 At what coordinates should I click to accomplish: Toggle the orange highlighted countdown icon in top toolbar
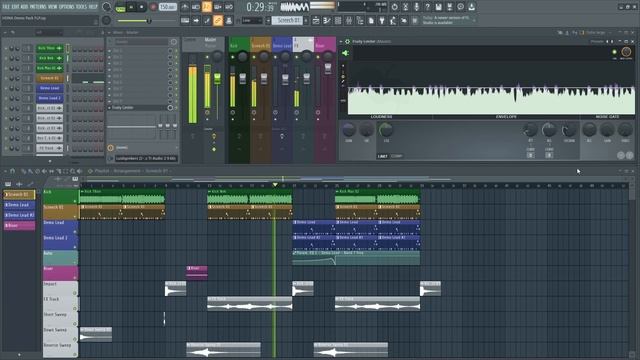pyautogui.click(x=207, y=7)
